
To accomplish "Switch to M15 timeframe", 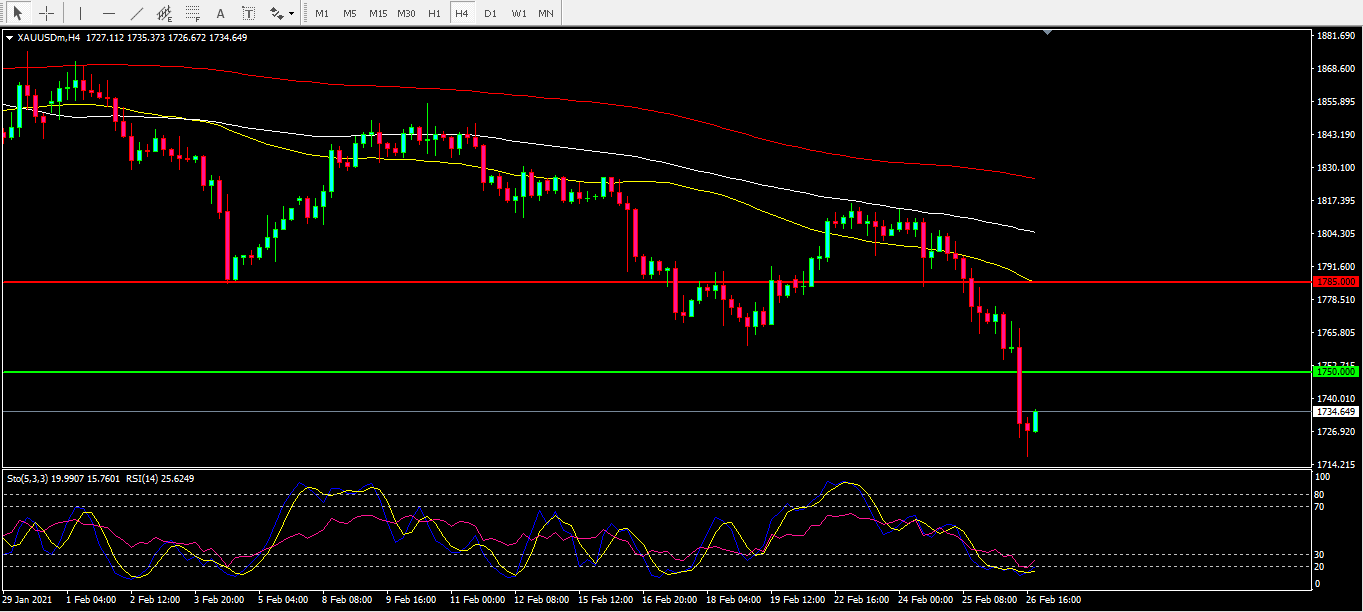I will click(377, 13).
